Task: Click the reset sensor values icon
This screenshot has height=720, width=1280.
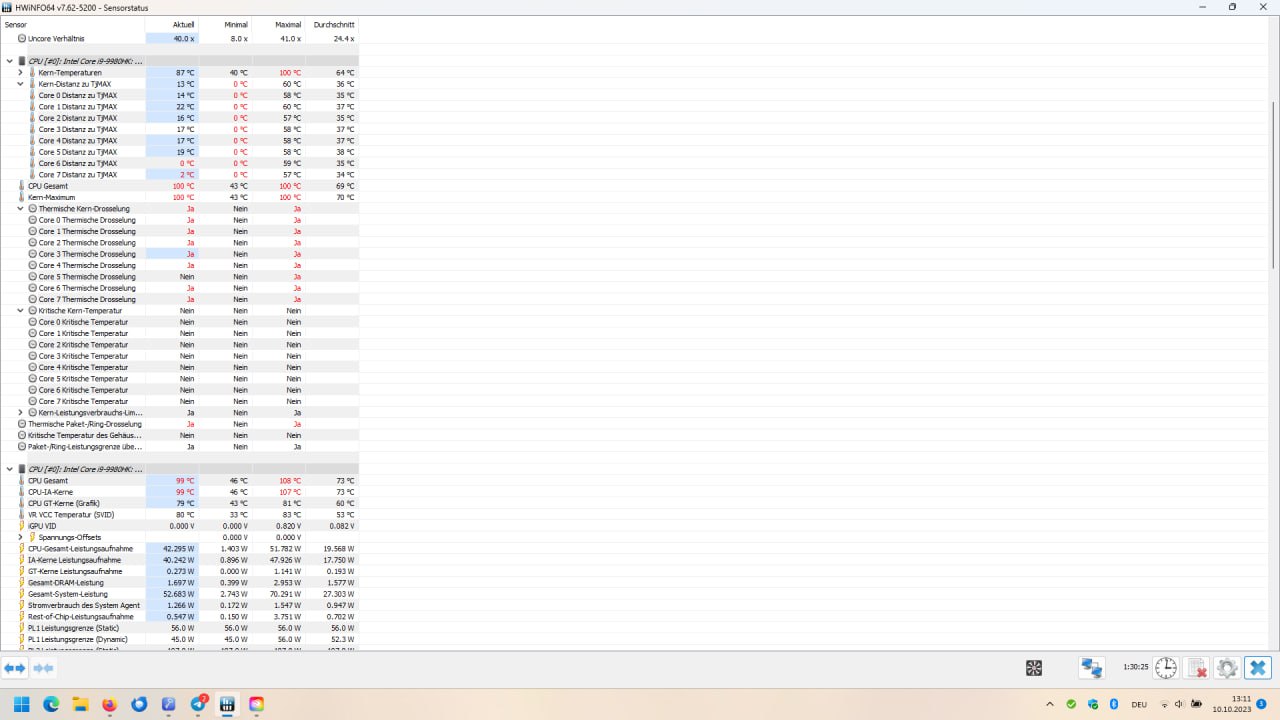Action: 1196,668
